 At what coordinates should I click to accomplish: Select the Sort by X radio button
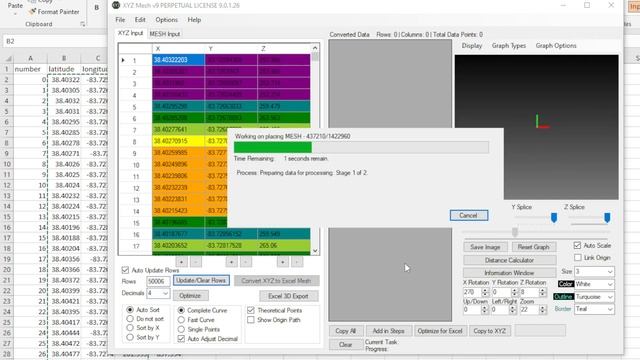130,328
